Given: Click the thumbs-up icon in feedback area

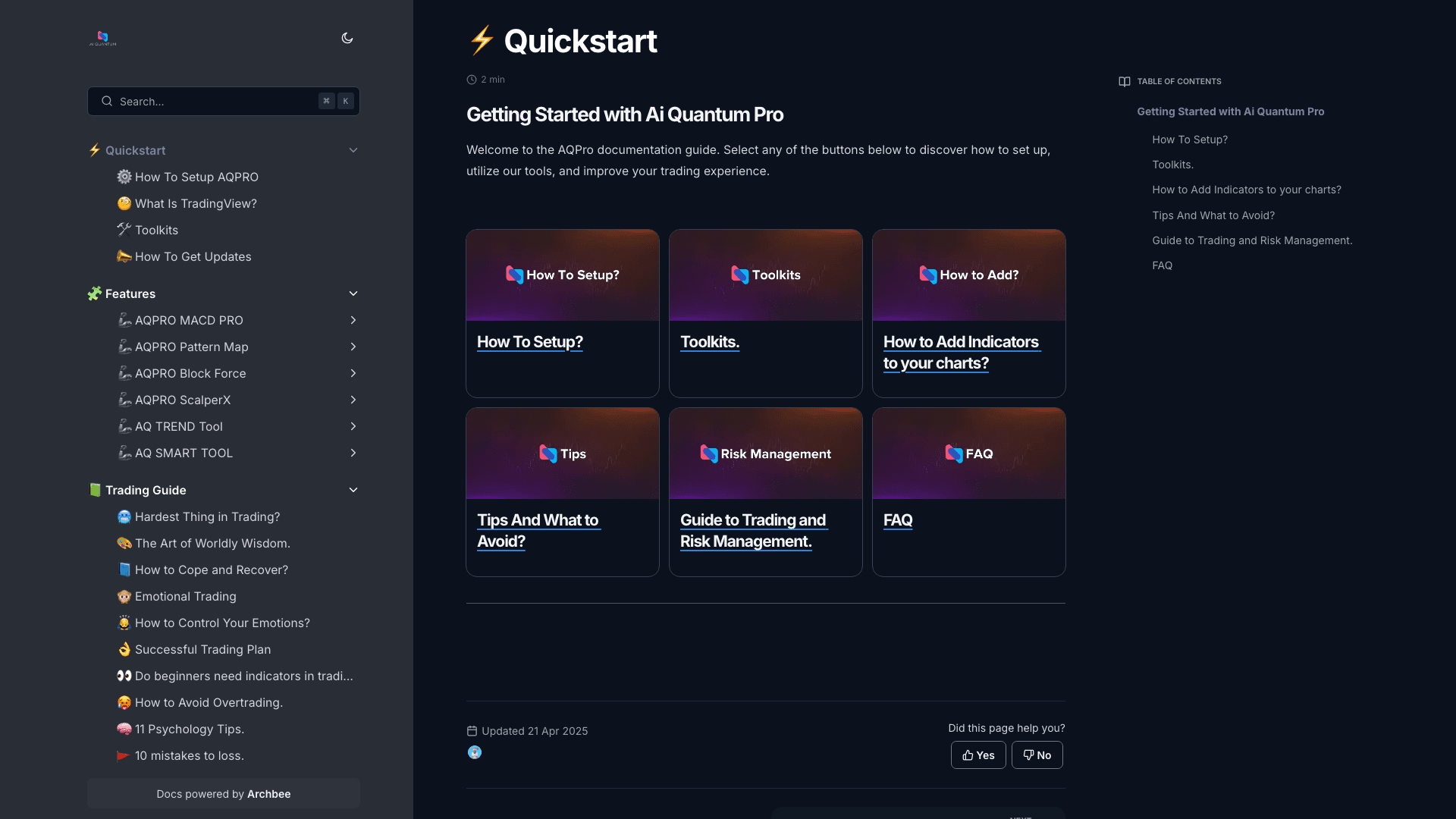Looking at the screenshot, I should click(x=967, y=755).
